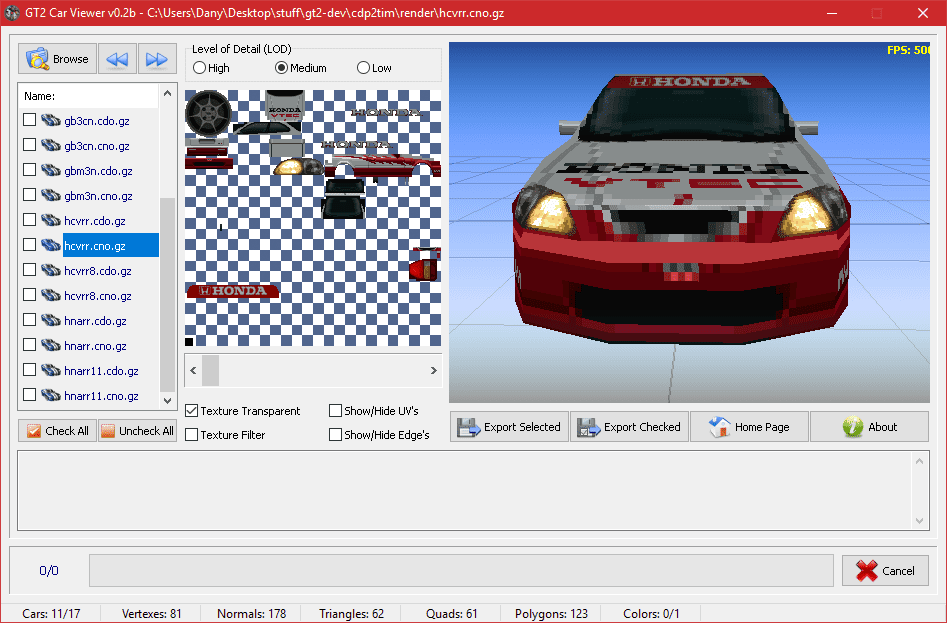
Task: Click the 3D Honda car render view
Action: (689, 222)
